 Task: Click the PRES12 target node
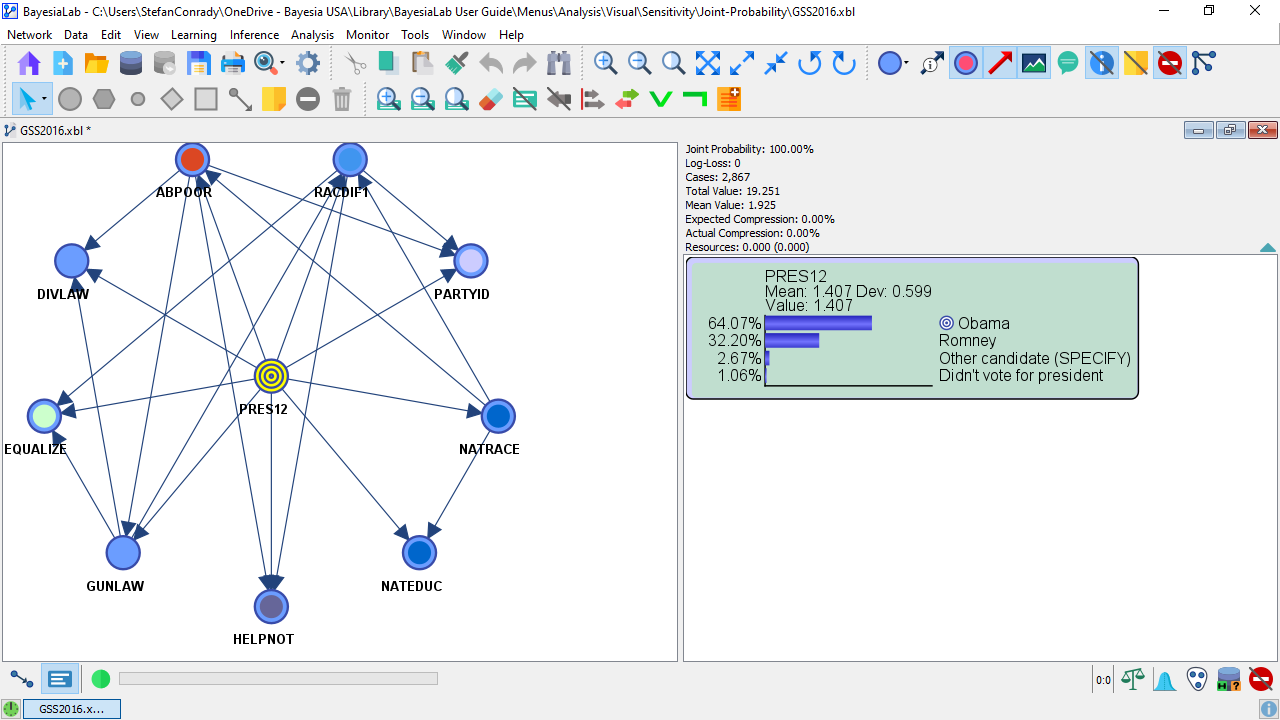(x=270, y=376)
